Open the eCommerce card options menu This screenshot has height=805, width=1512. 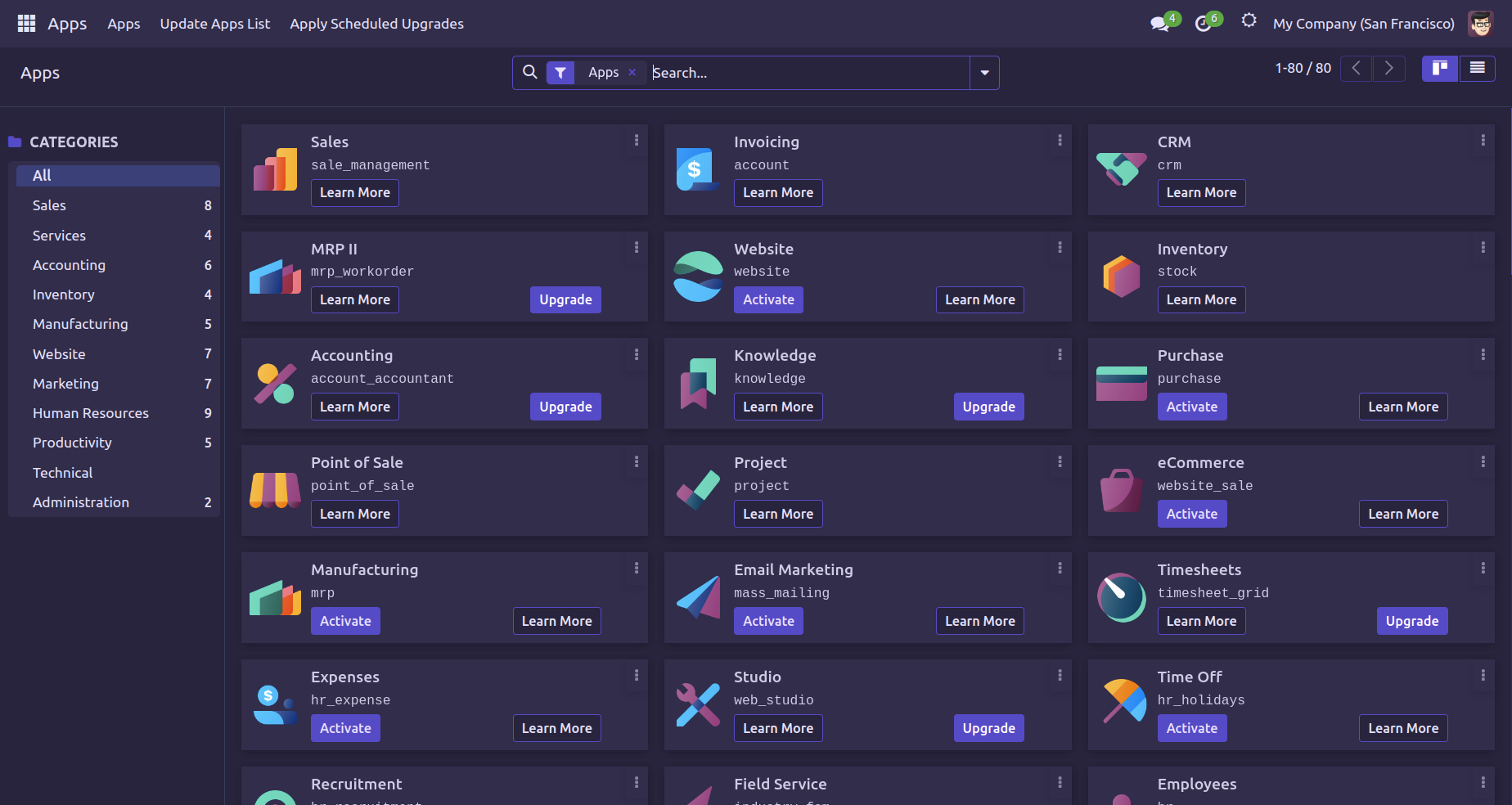(x=1483, y=461)
